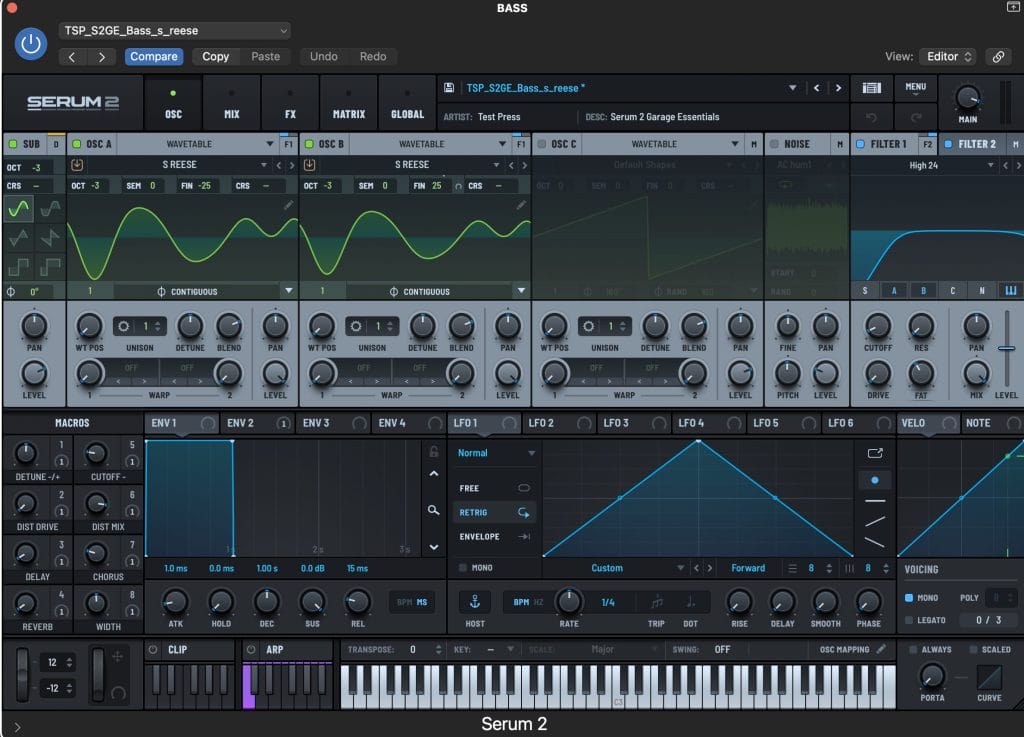
Task: Click the LFO host anchor icon
Action: [x=474, y=602]
